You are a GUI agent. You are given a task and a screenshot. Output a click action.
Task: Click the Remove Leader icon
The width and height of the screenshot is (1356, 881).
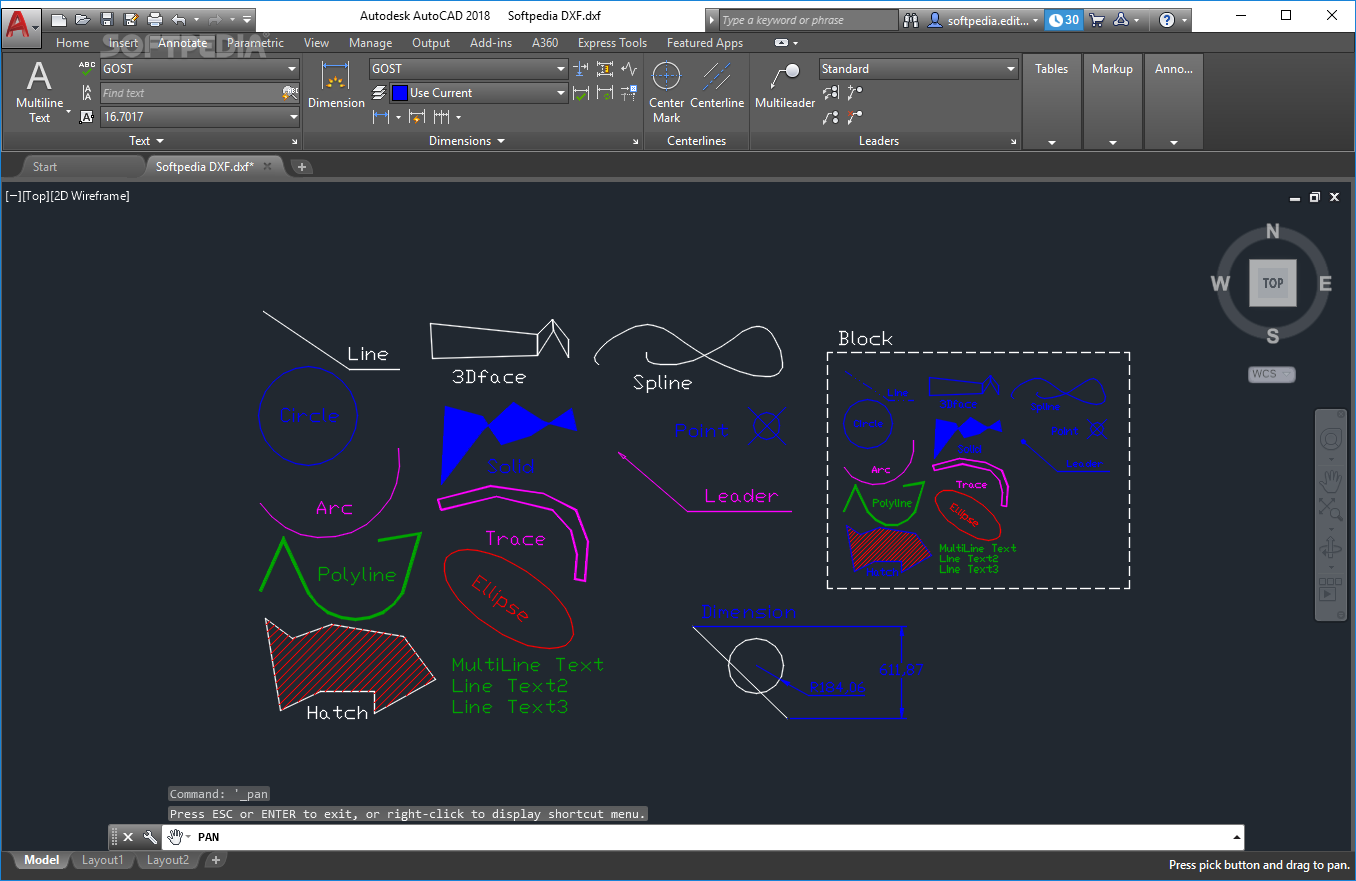tap(855, 117)
